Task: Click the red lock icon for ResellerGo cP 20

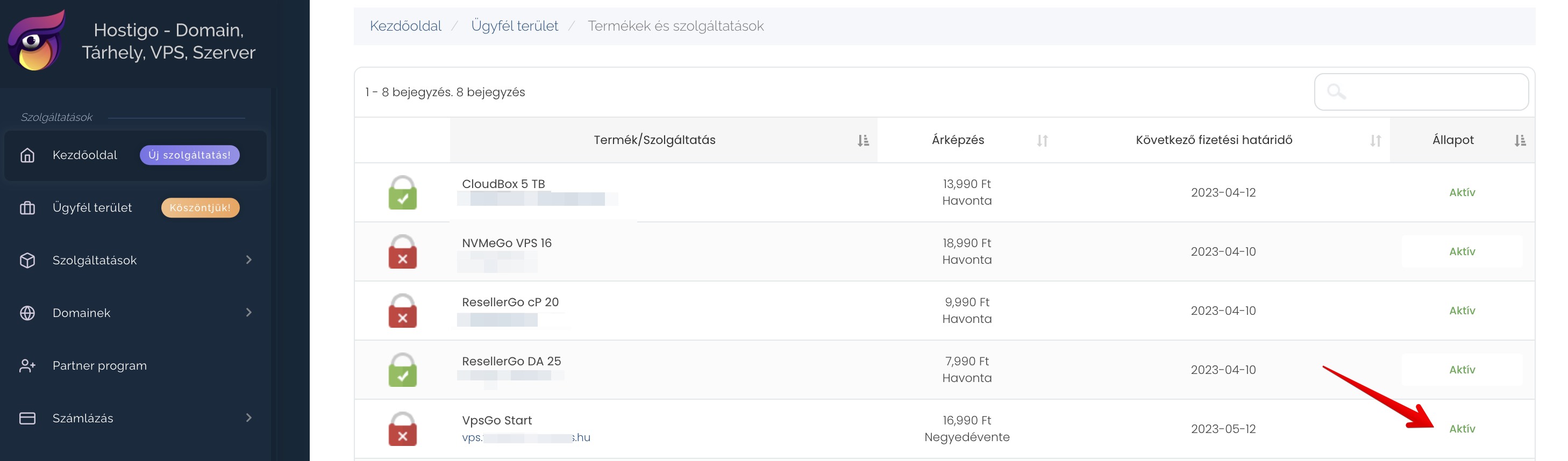Action: tap(402, 310)
